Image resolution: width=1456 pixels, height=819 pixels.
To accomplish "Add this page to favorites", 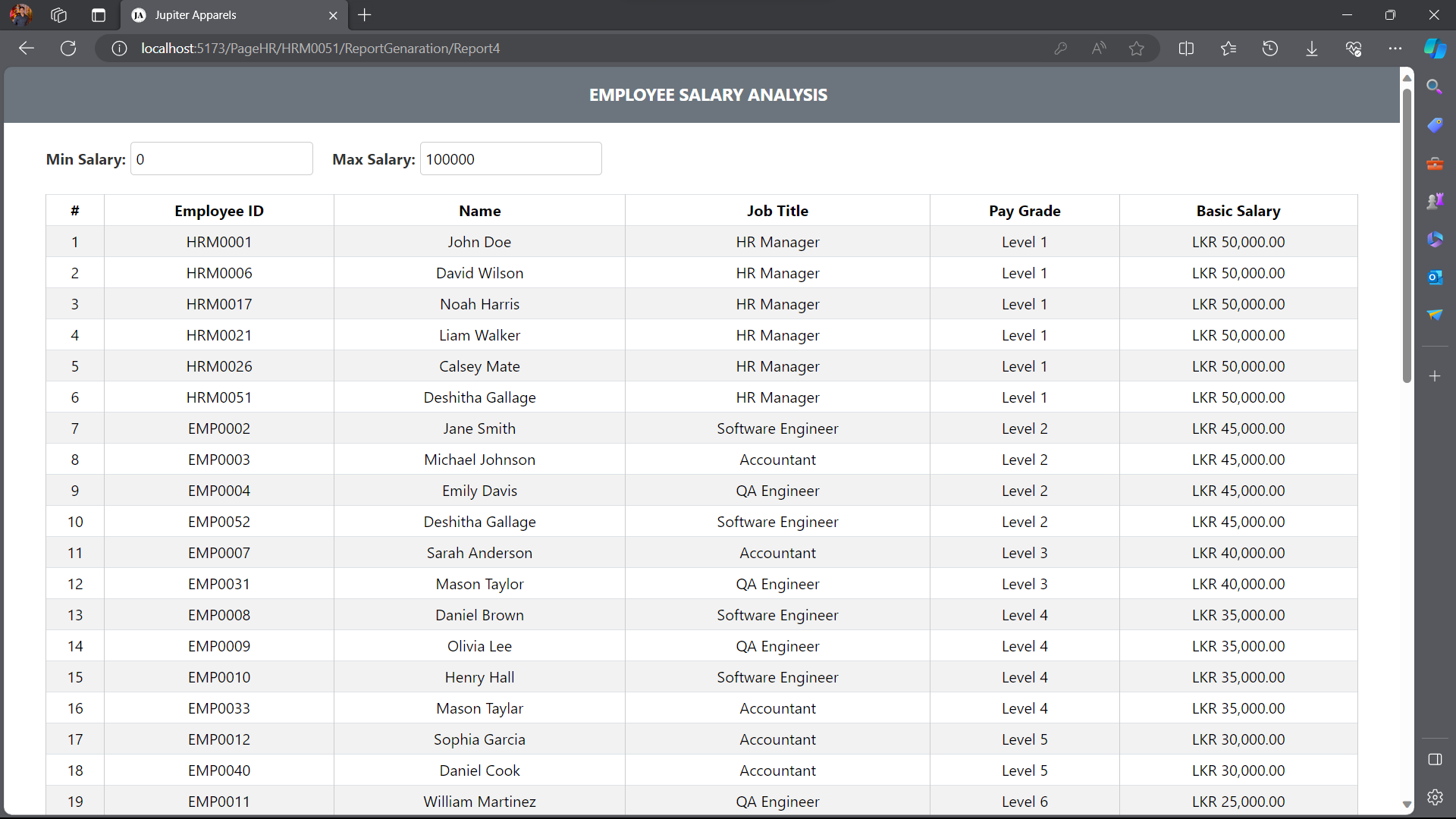I will point(1137,48).
